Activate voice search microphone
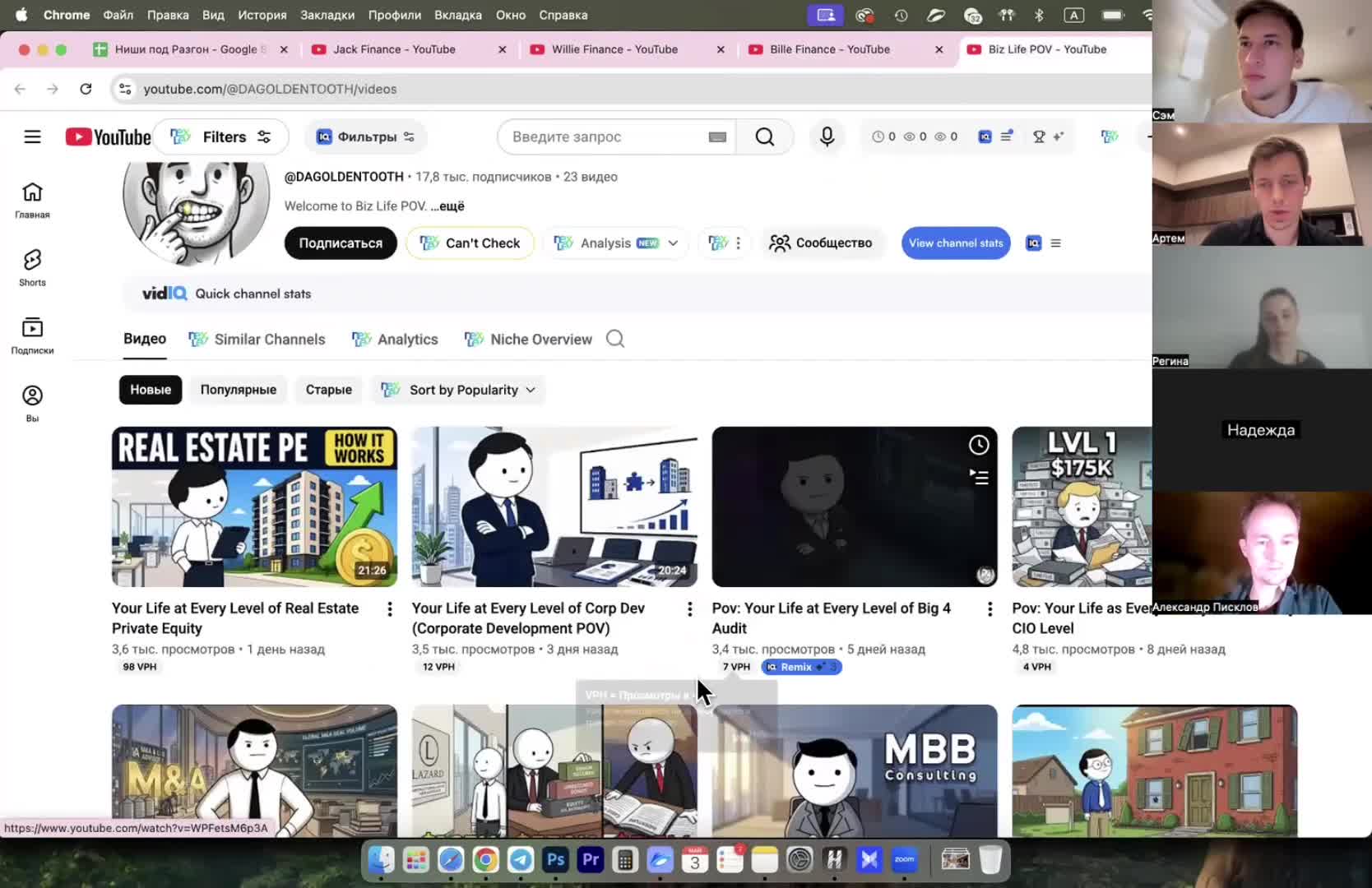 [x=827, y=136]
